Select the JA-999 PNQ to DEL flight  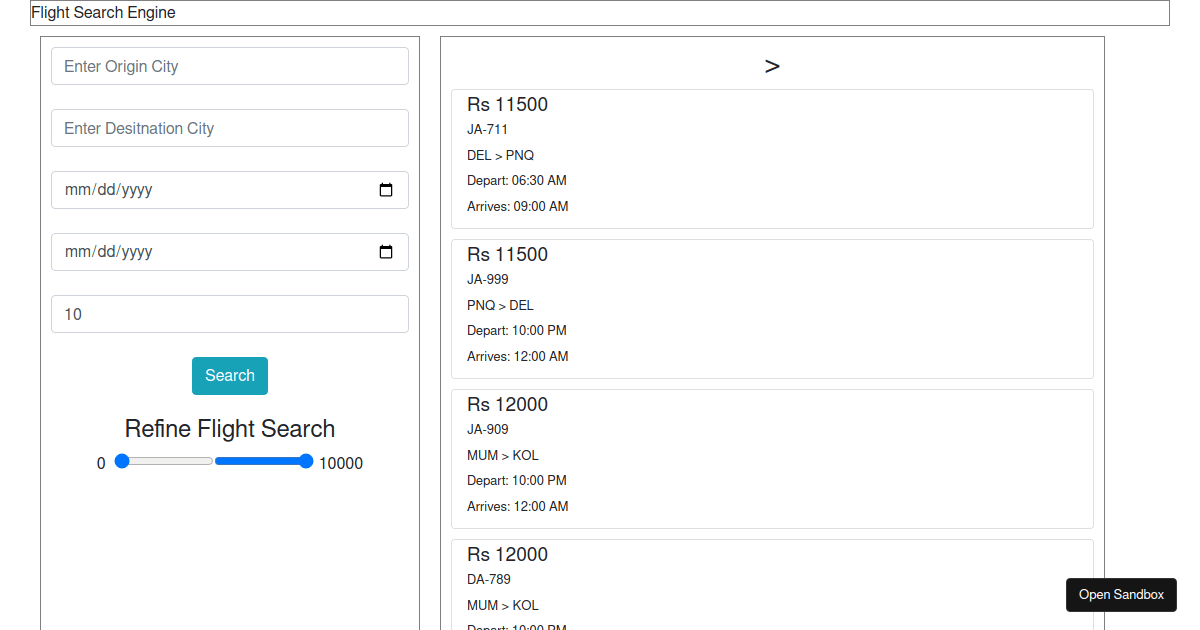point(771,308)
